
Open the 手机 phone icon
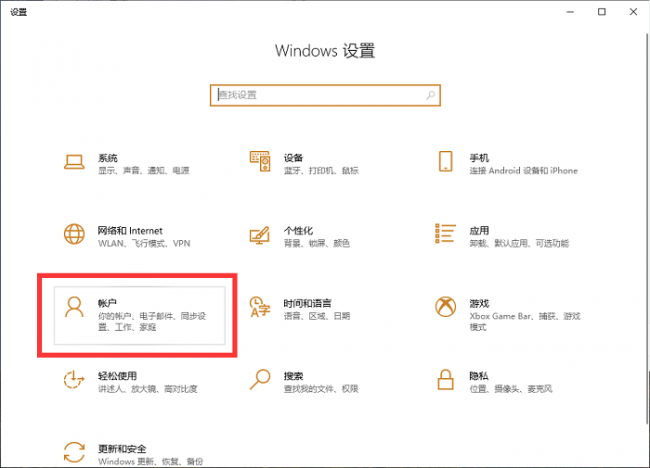click(446, 161)
